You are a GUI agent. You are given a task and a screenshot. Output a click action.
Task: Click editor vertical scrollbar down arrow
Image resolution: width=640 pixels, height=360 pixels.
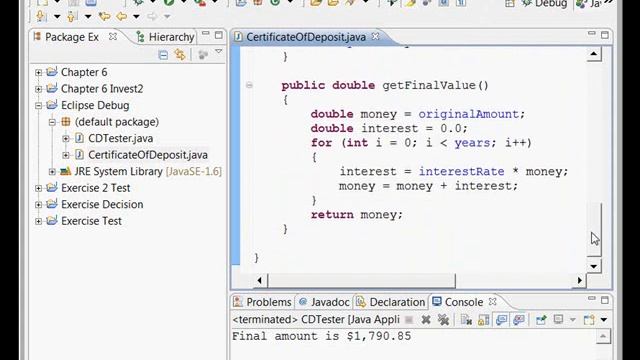594,267
